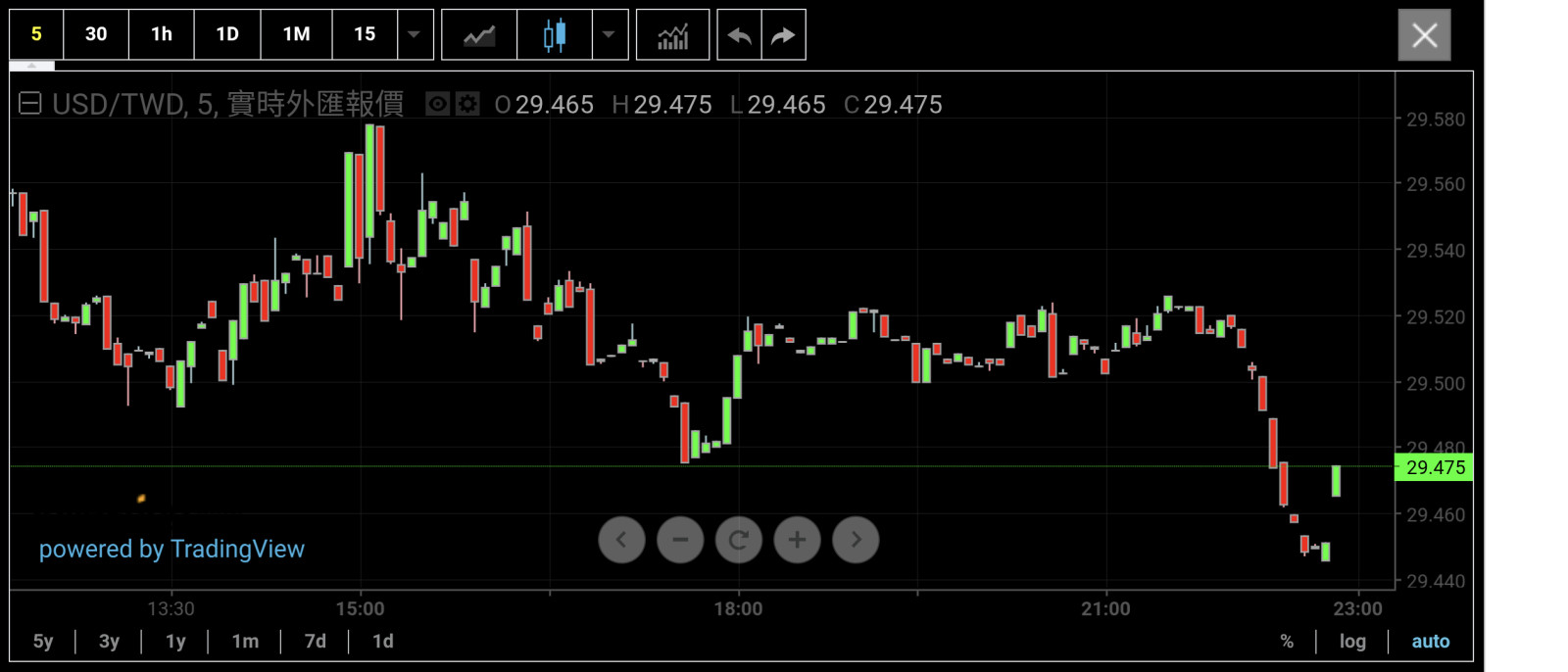Select the candlestick chart style icon
1568x672 pixels.
555,35
